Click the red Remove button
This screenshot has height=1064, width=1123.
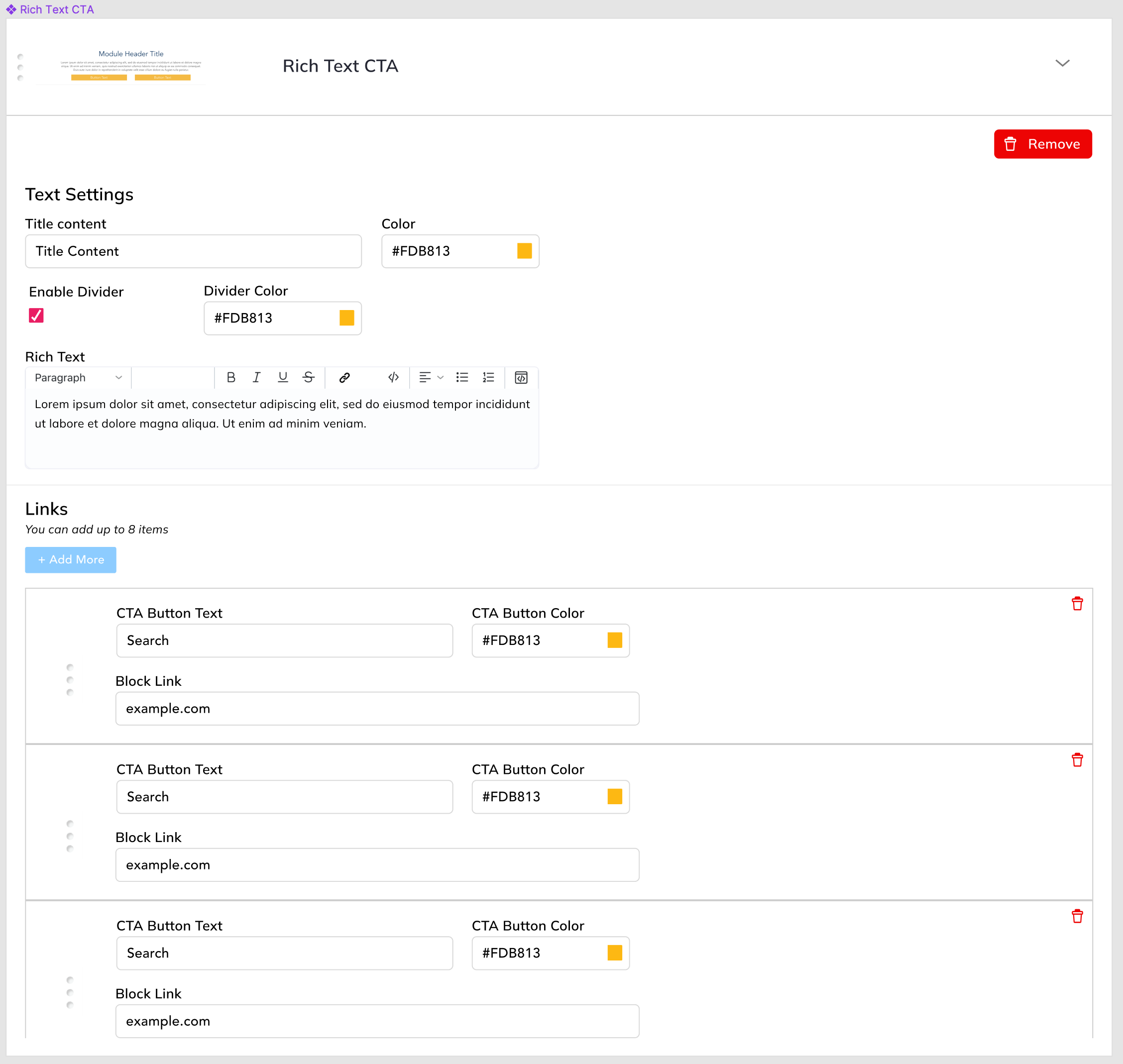coord(1042,144)
